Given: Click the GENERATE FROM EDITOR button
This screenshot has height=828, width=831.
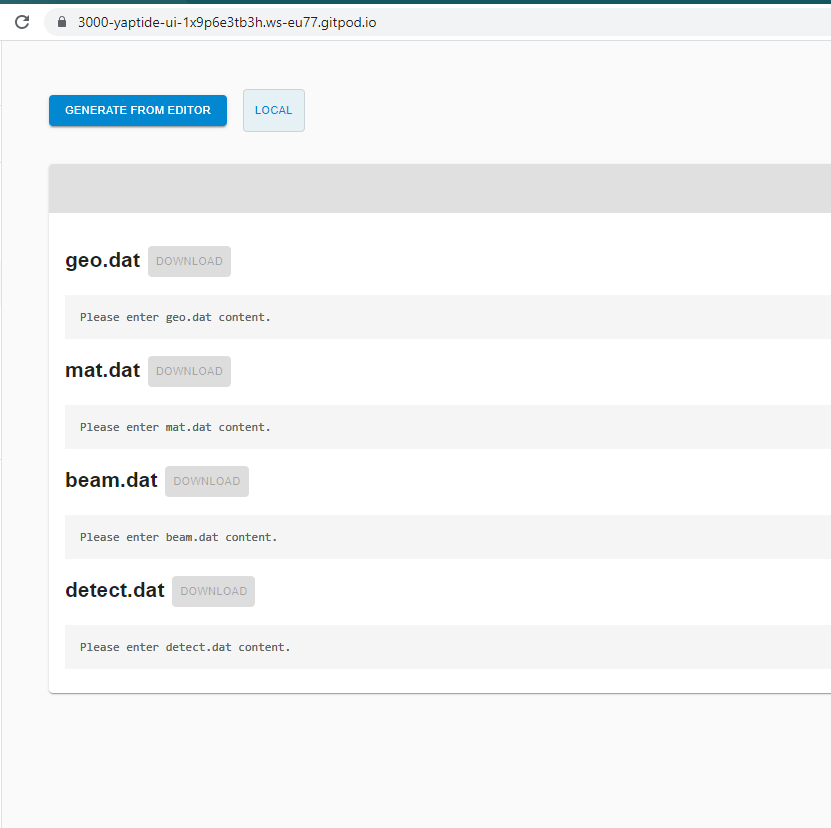Looking at the screenshot, I should [x=137, y=110].
